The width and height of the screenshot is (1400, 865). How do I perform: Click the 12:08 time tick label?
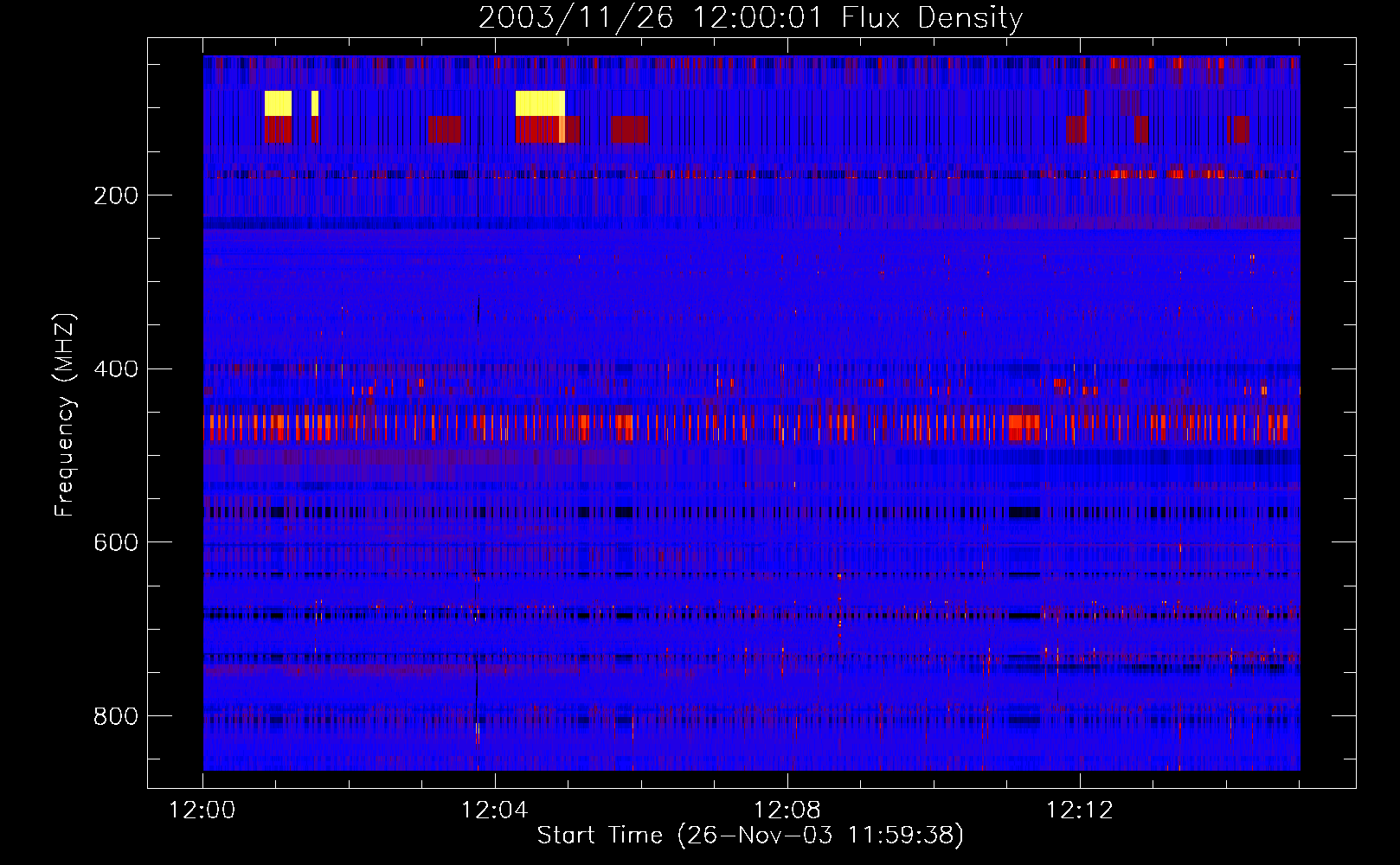coord(787,811)
